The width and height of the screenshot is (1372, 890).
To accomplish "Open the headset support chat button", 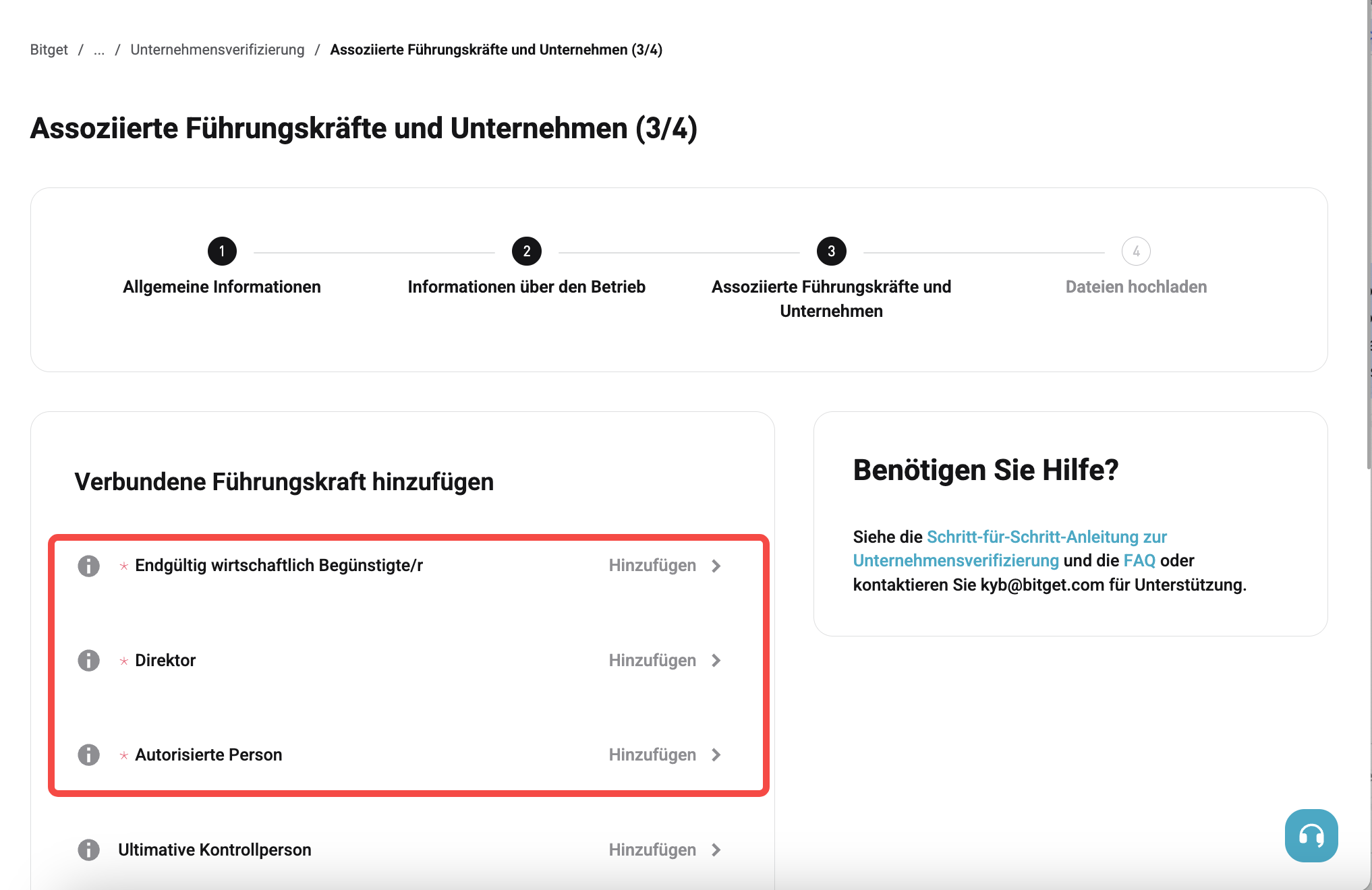I will pyautogui.click(x=1311, y=835).
